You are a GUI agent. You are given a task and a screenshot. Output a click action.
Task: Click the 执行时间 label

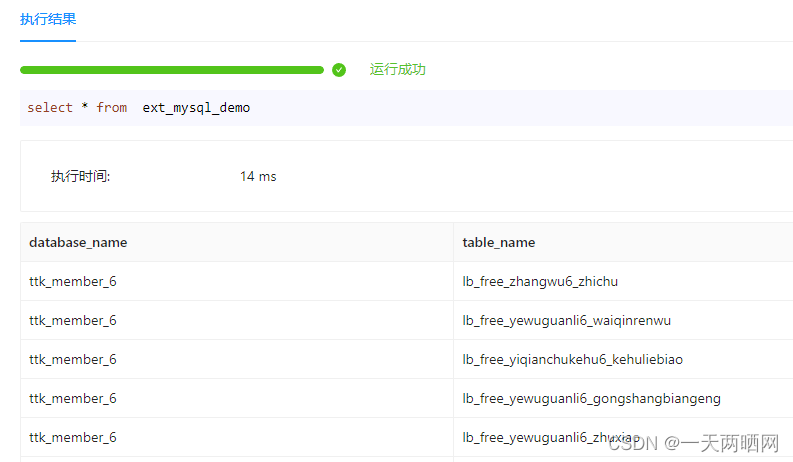80,176
